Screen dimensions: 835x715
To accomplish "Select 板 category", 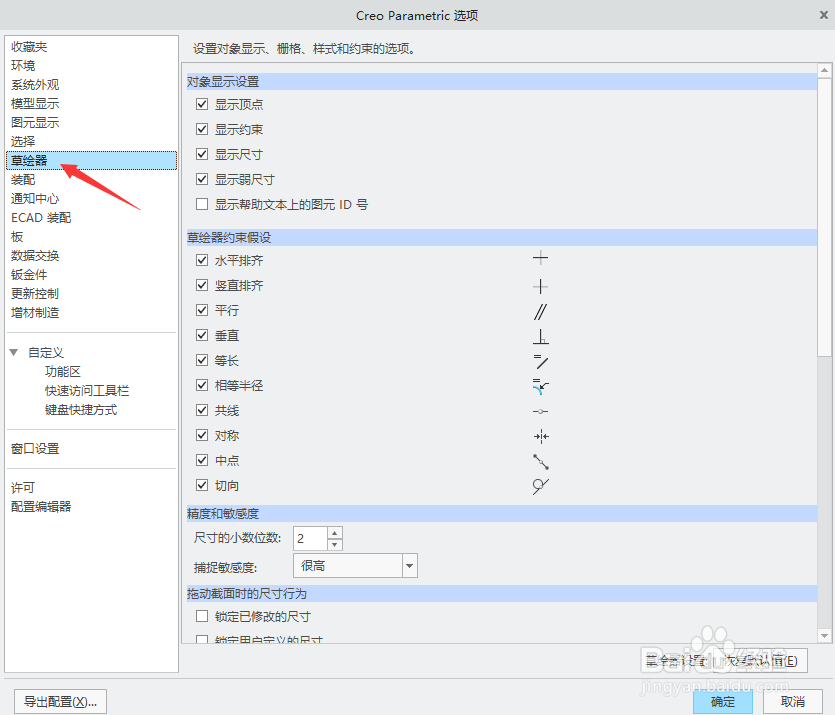I will [17, 236].
